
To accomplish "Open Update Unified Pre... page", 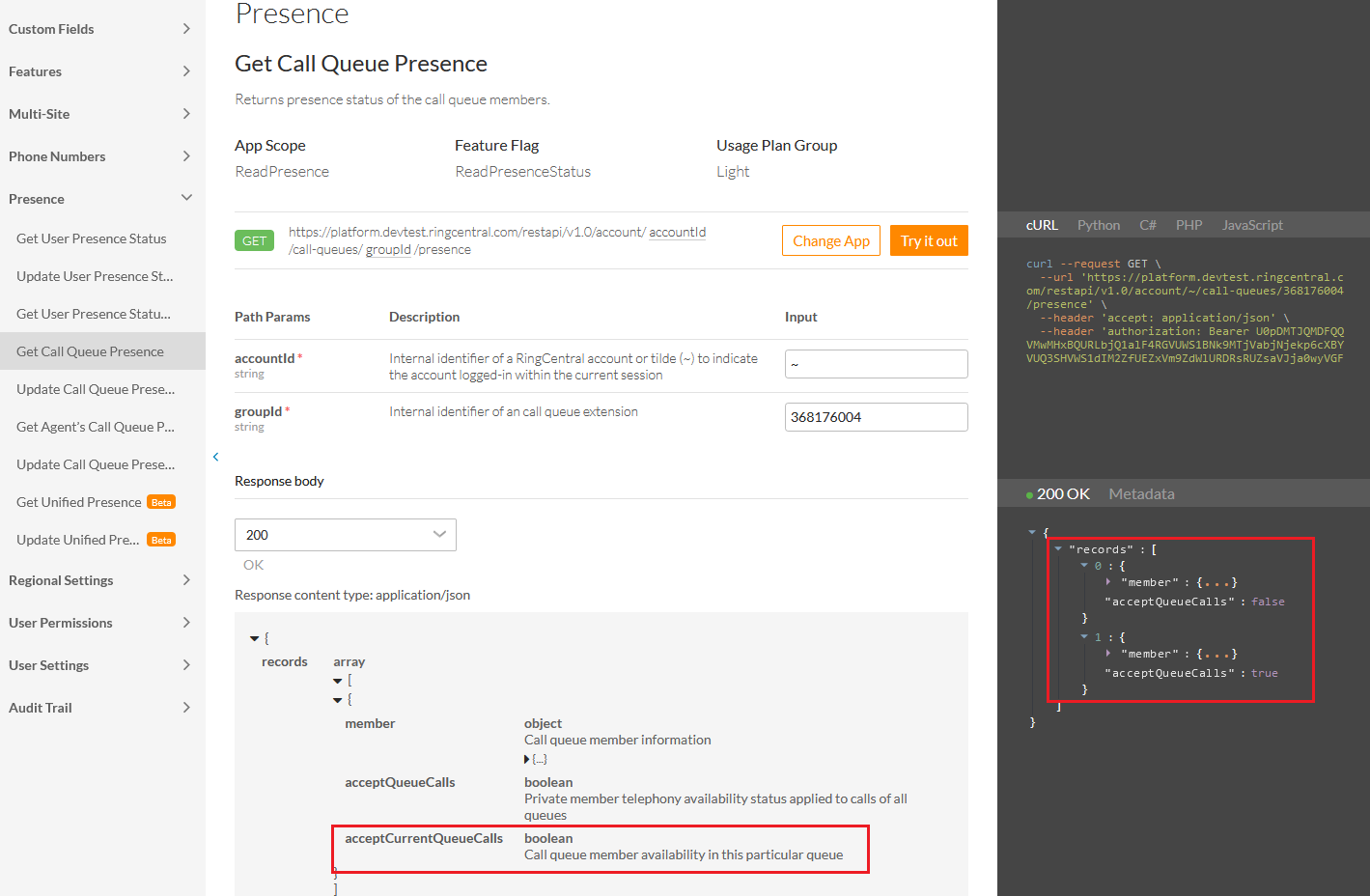I will coord(77,540).
